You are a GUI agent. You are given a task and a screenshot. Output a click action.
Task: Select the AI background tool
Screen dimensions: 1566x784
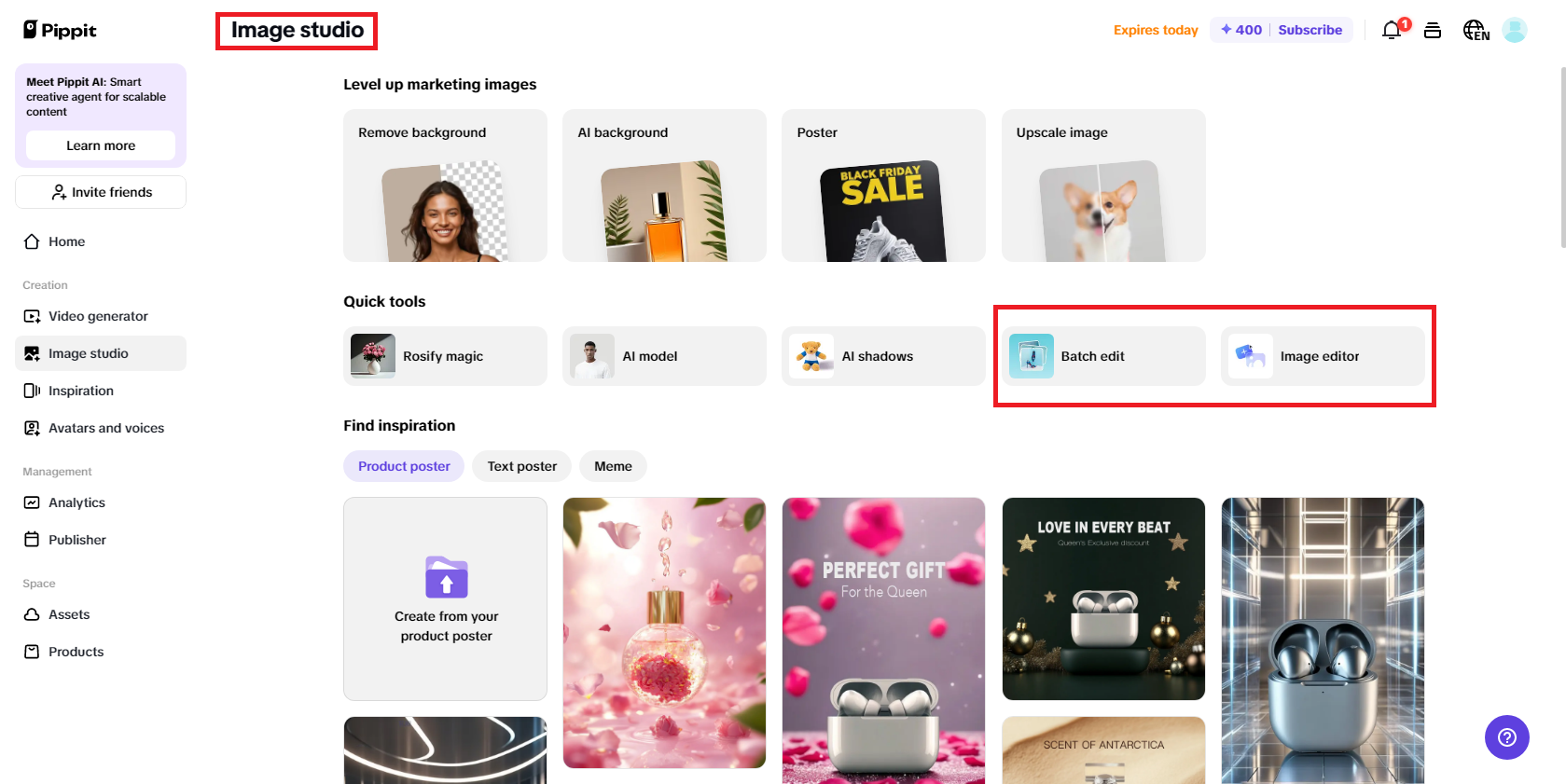pyautogui.click(x=663, y=185)
